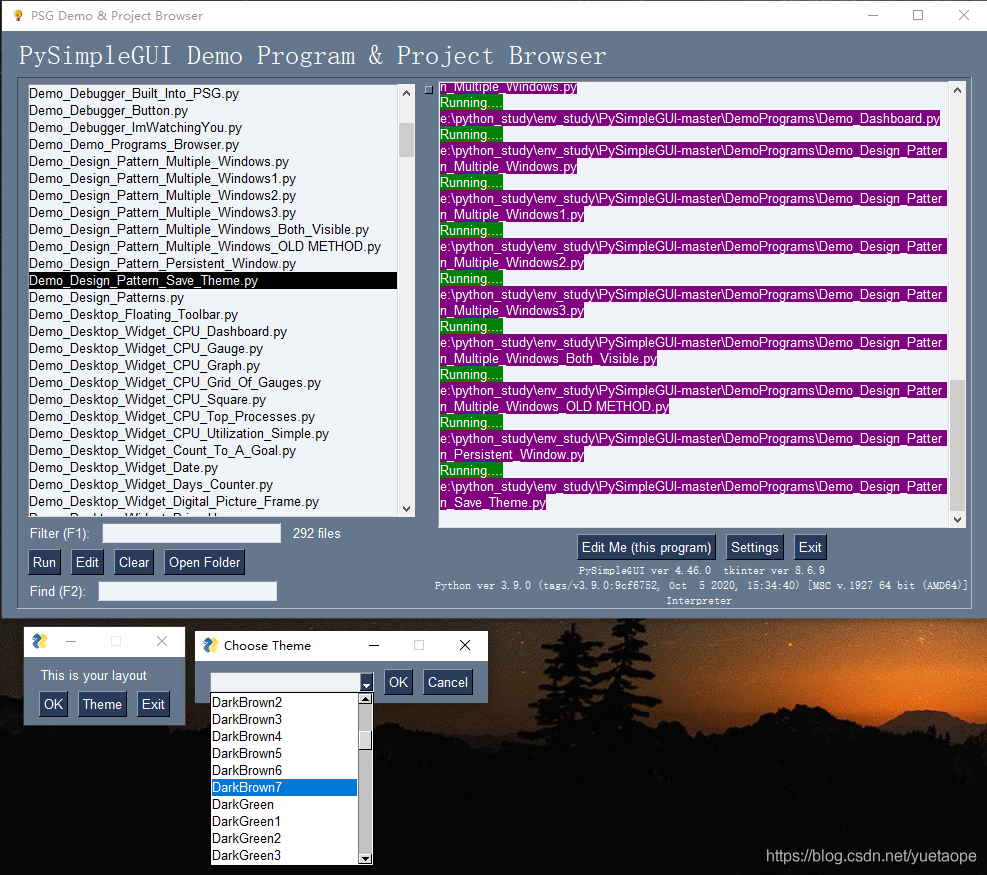Choose DarkBrown6 from theme dropdown
The width and height of the screenshot is (987, 875).
[285, 771]
